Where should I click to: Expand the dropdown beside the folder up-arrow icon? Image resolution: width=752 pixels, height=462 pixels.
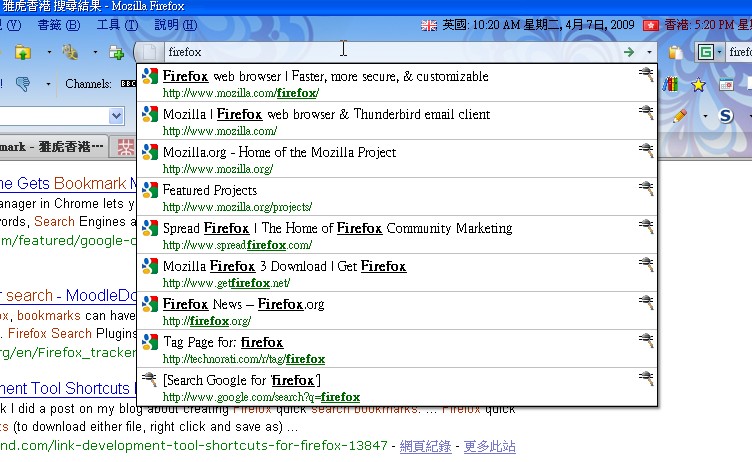click(x=49, y=52)
